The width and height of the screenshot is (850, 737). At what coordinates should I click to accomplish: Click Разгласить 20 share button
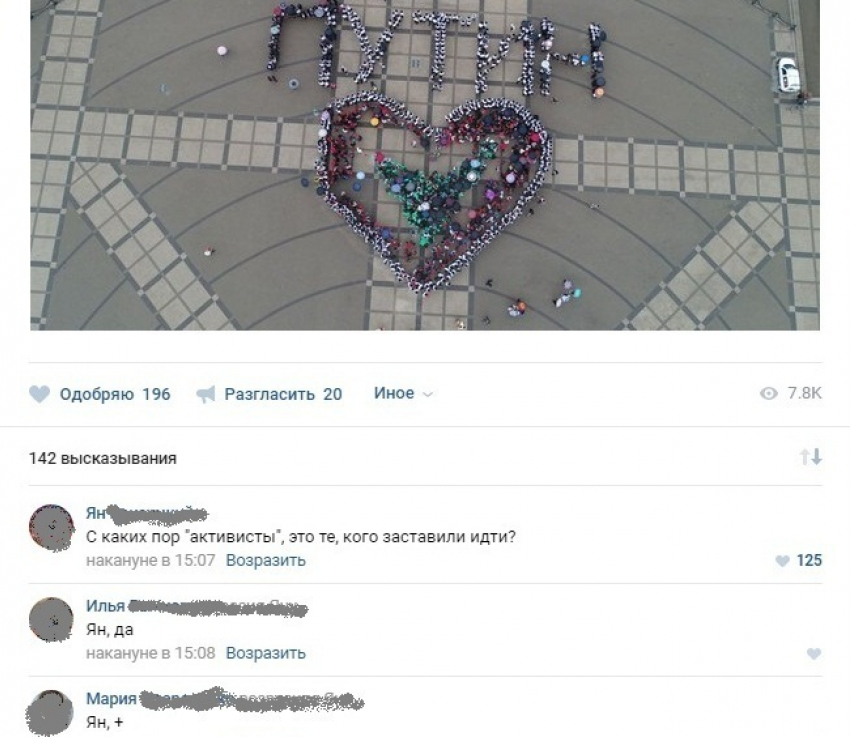click(269, 394)
